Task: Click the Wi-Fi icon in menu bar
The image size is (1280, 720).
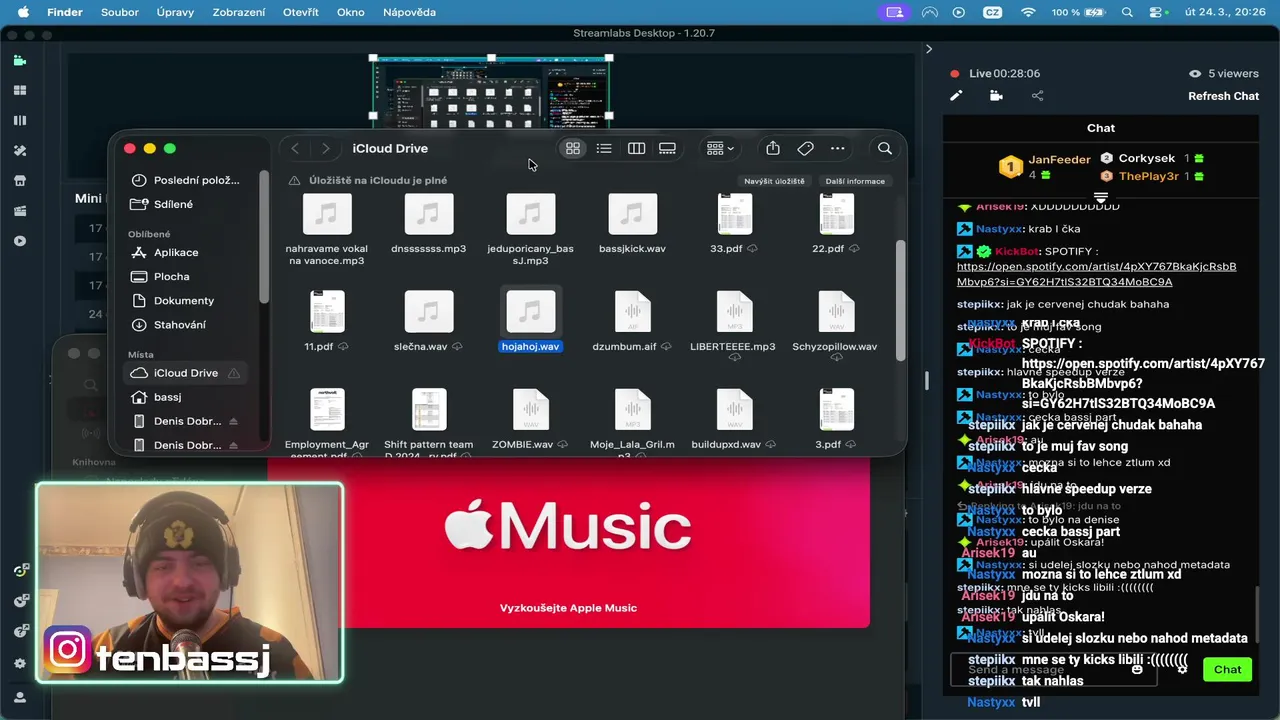Action: (1028, 12)
